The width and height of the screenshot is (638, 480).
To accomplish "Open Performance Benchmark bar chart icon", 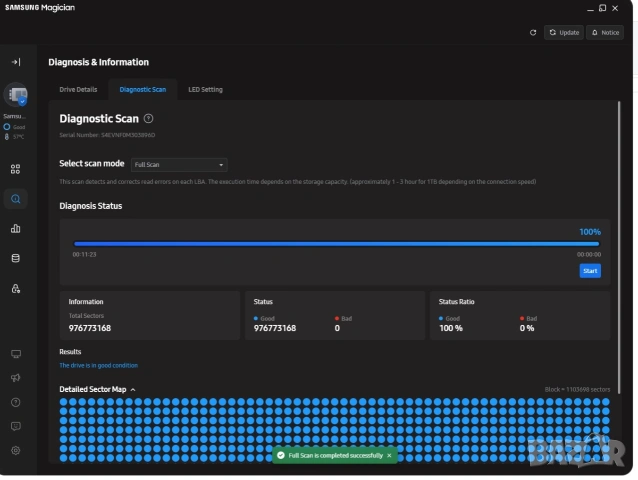I will pyautogui.click(x=15, y=229).
